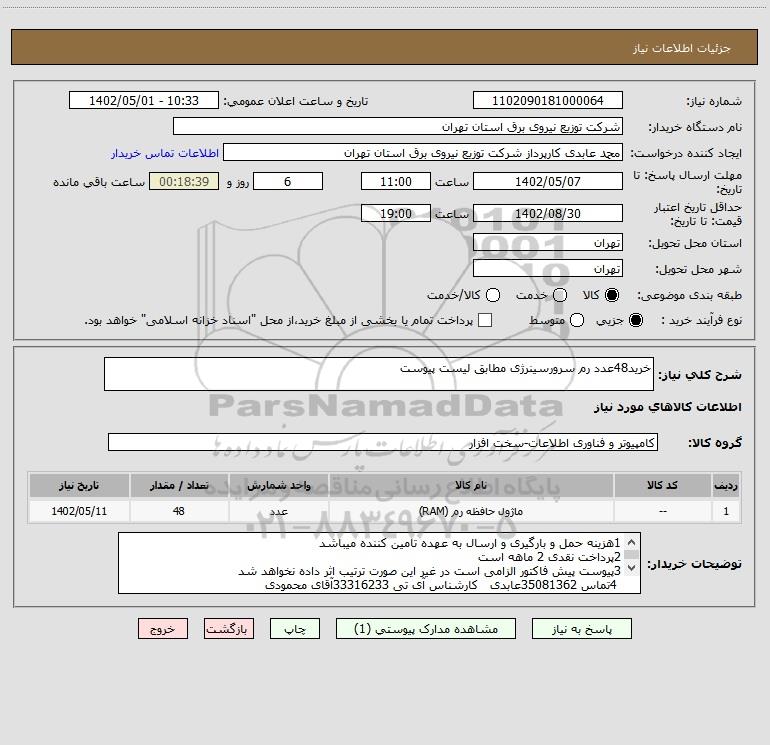The width and height of the screenshot is (770, 745).
Task: Click the response deadline date 1402/05/07
Action: (548, 181)
